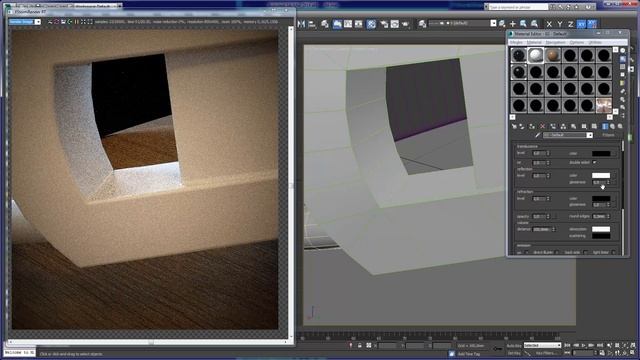The height and width of the screenshot is (360, 640).
Task: Open Navigation menu in Material Editor
Action: click(x=556, y=42)
